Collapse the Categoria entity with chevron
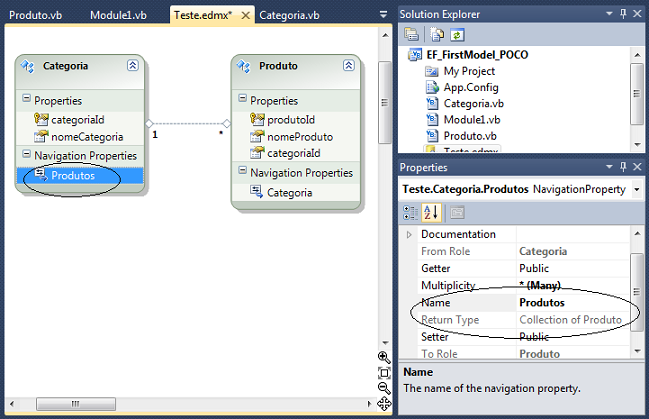The height and width of the screenshot is (419, 649). [132, 65]
